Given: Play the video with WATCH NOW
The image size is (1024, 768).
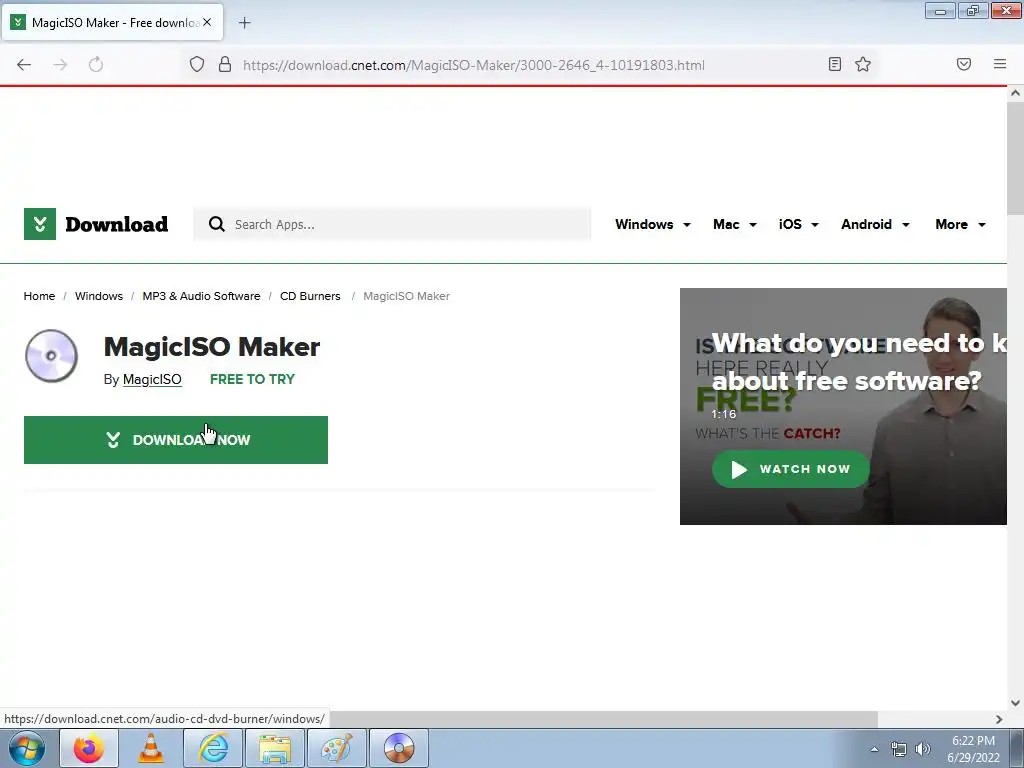Looking at the screenshot, I should [791, 469].
